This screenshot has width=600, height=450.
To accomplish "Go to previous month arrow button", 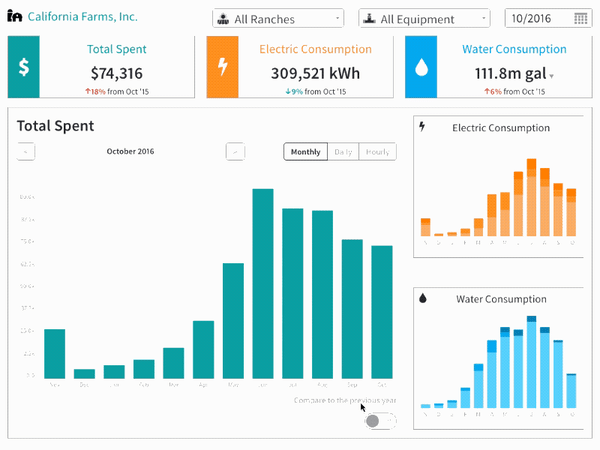I will point(26,152).
